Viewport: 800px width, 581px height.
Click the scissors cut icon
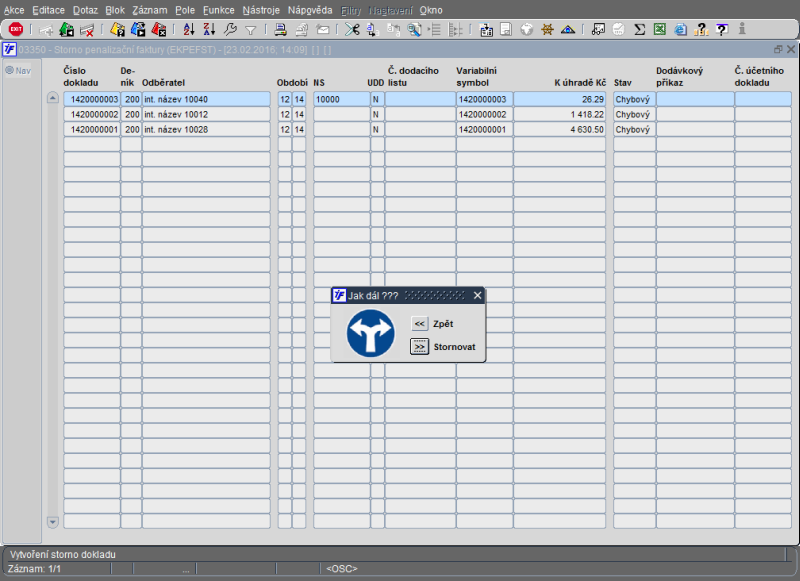352,29
